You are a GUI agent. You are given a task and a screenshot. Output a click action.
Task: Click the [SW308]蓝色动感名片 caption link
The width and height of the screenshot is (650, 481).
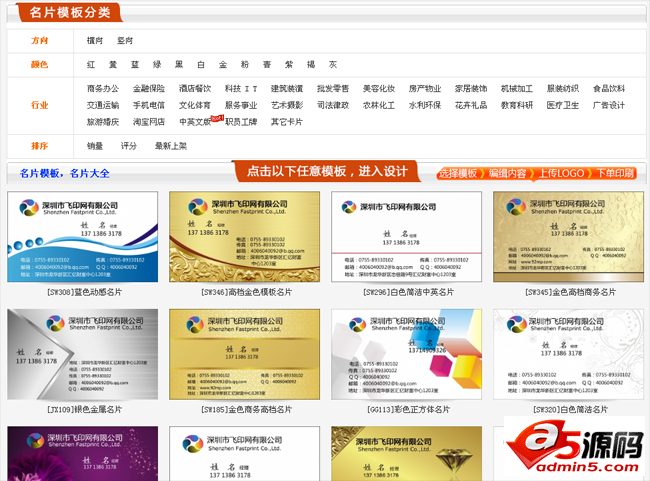pyautogui.click(x=85, y=292)
